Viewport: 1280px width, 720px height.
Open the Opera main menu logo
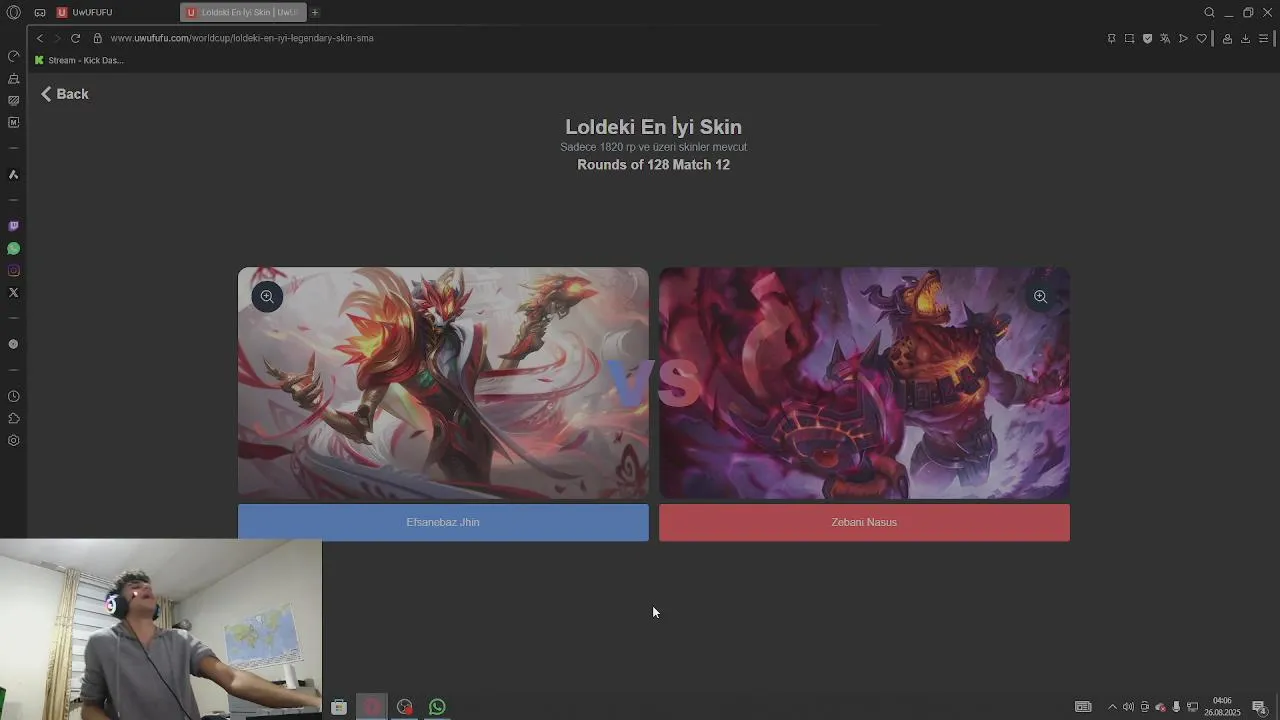tap(13, 13)
